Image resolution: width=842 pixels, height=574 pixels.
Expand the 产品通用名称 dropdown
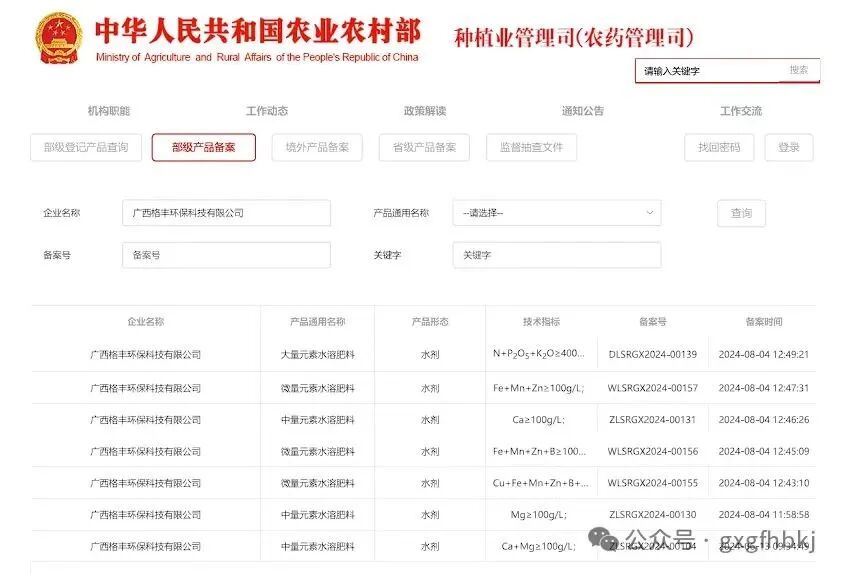click(x=557, y=213)
